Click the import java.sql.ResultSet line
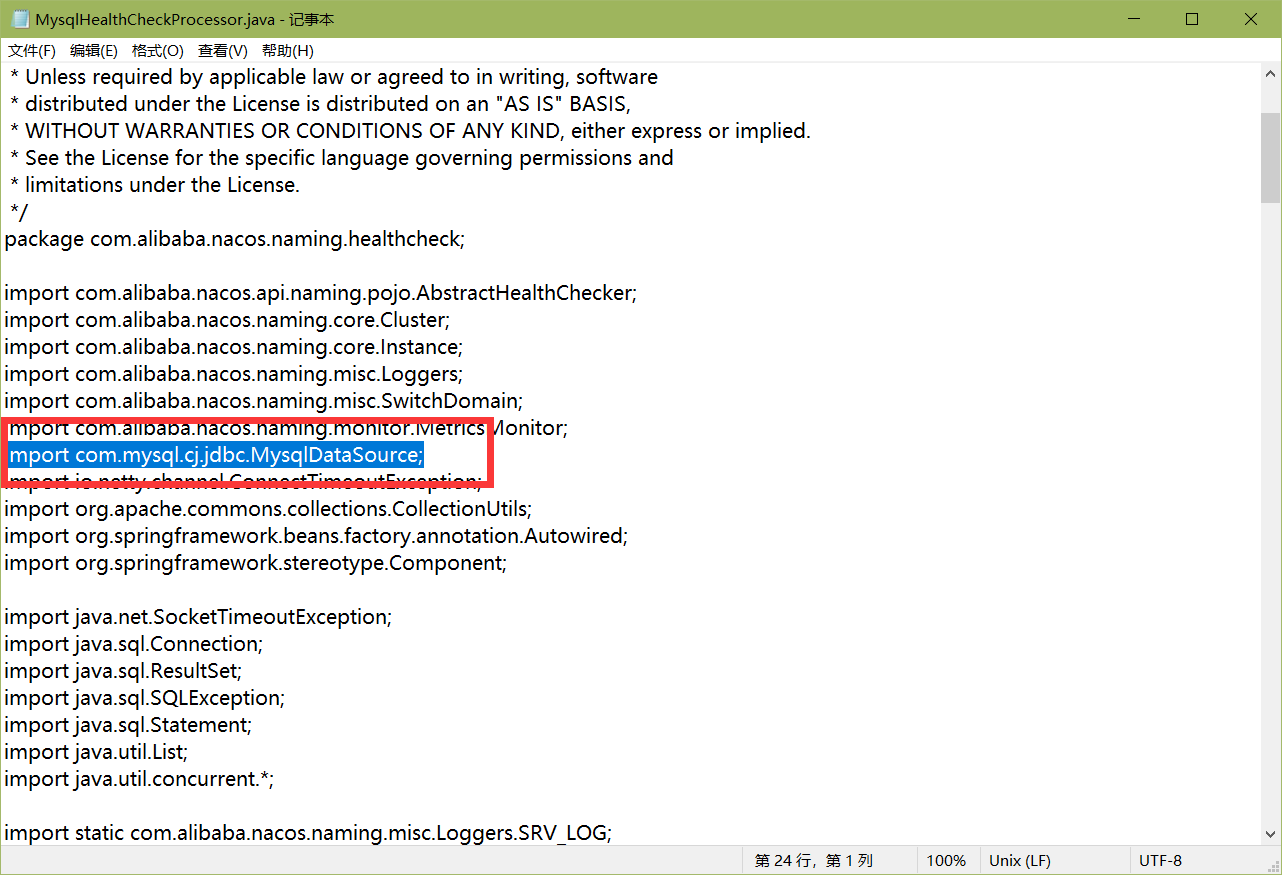The height and width of the screenshot is (875, 1282). pos(123,671)
